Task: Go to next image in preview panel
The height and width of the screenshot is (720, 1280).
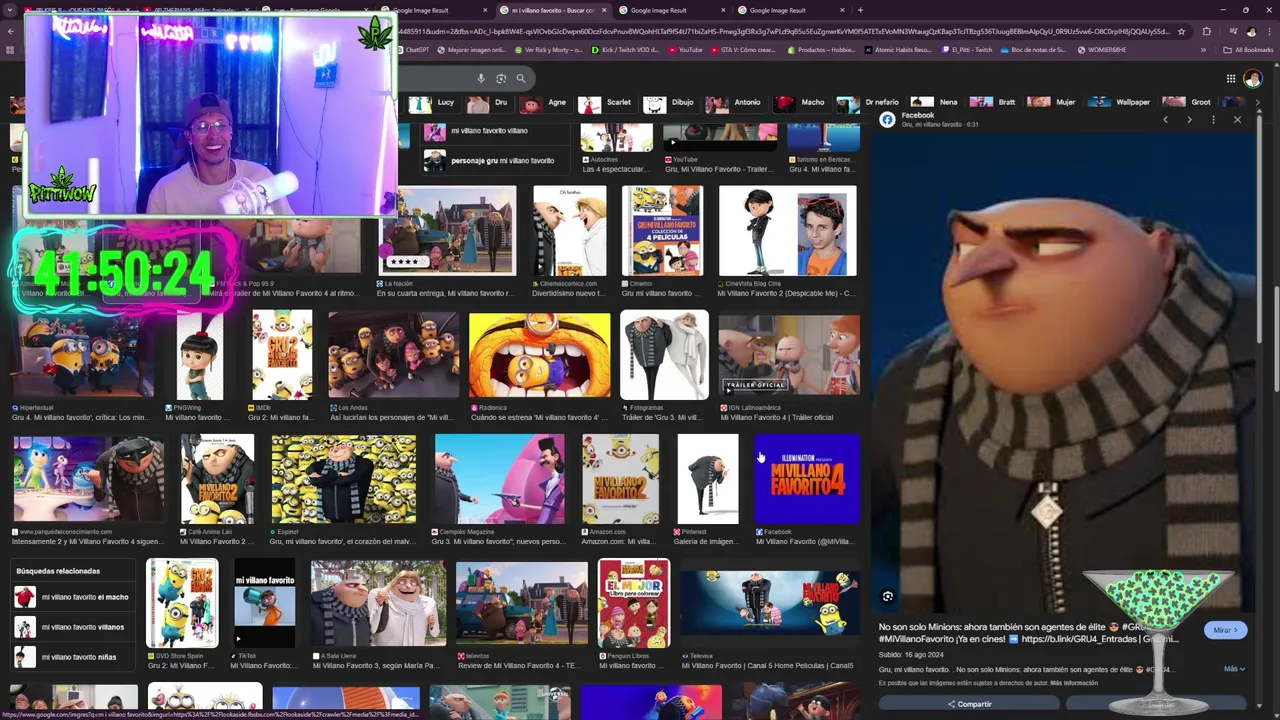Action: click(x=1189, y=120)
